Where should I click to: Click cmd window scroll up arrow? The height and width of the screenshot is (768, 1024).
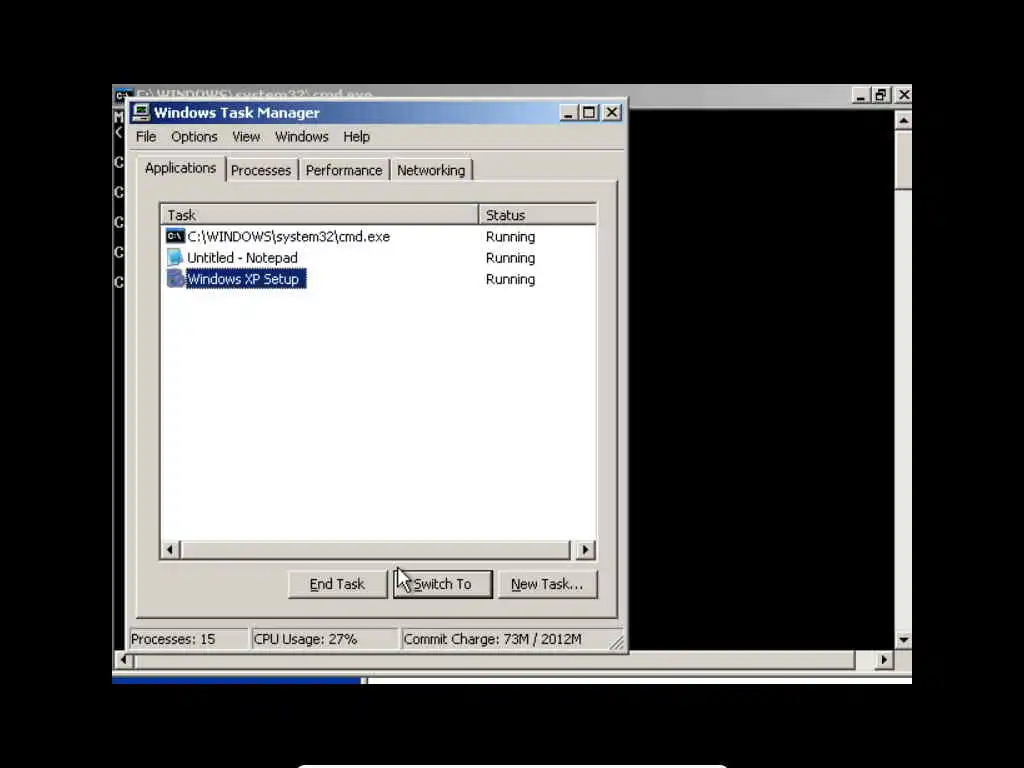pyautogui.click(x=903, y=120)
